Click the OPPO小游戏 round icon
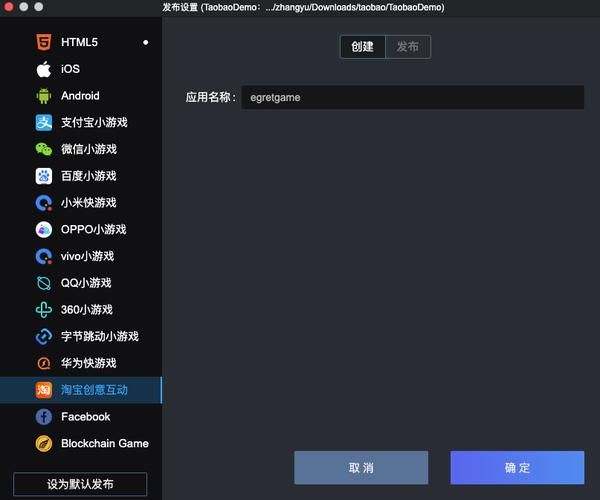 pos(44,230)
